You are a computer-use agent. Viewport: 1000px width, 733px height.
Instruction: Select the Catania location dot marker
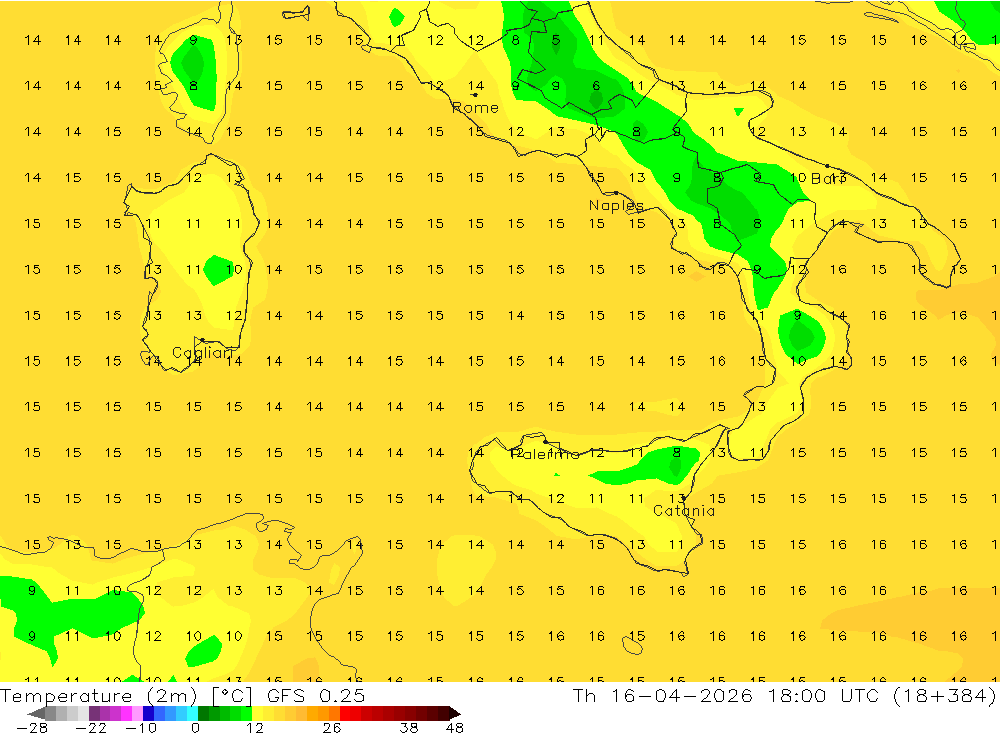pyautogui.click(x=684, y=498)
